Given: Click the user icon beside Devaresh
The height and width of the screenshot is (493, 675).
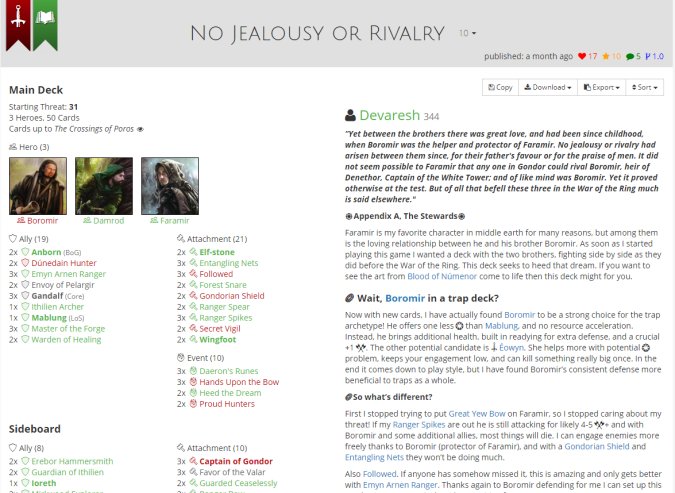Looking at the screenshot, I should (x=350, y=115).
